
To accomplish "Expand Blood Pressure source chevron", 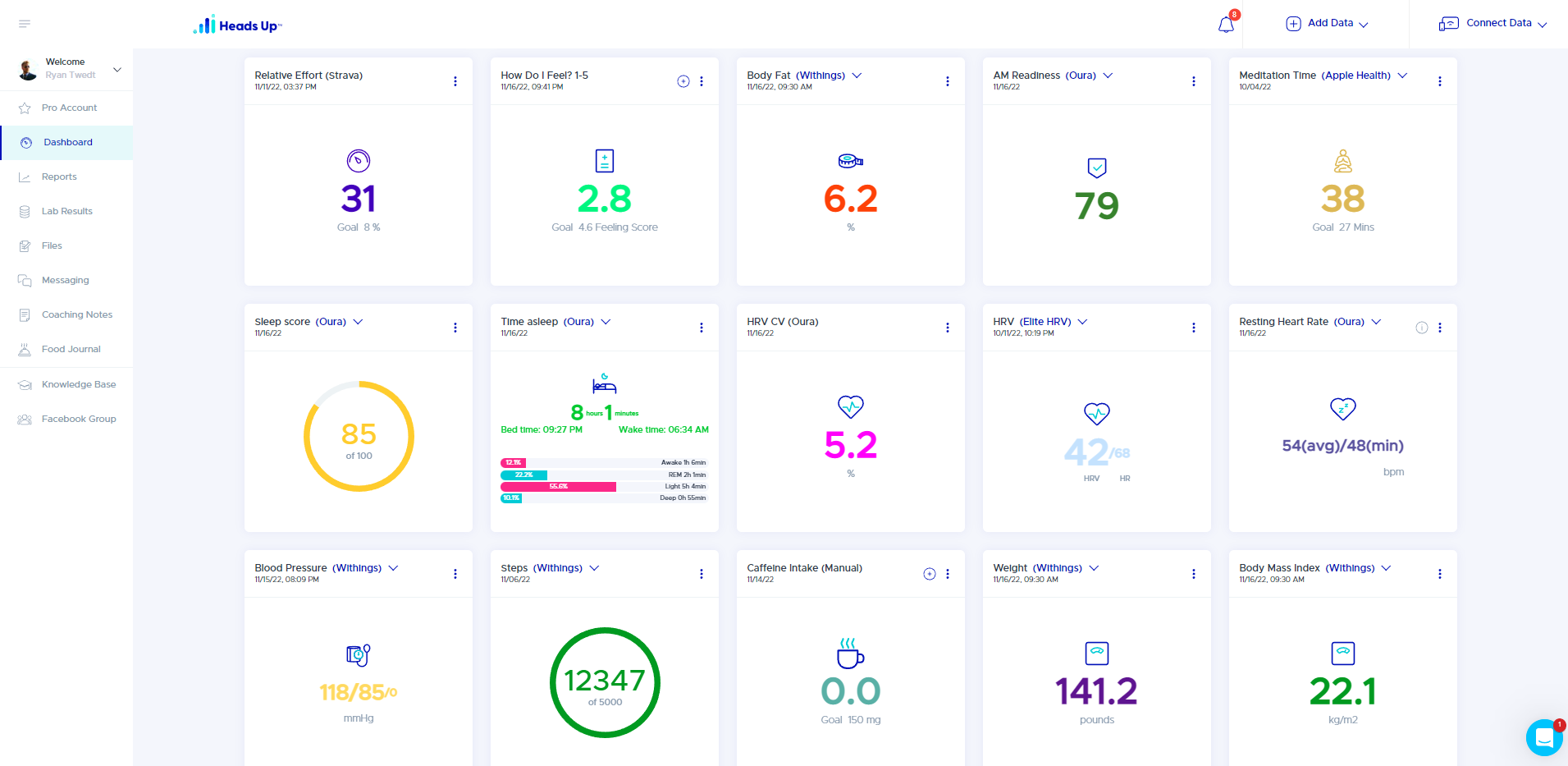I will click(393, 568).
